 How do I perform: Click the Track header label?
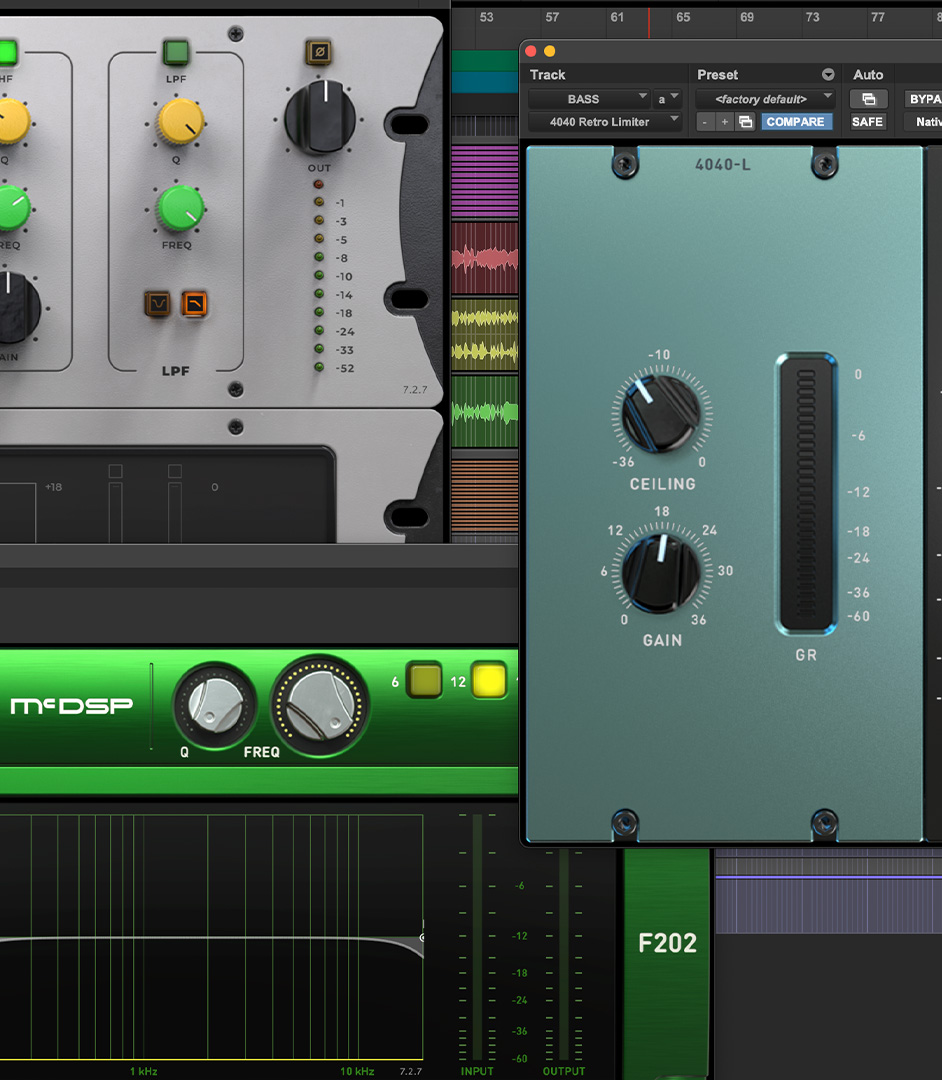(x=547, y=74)
